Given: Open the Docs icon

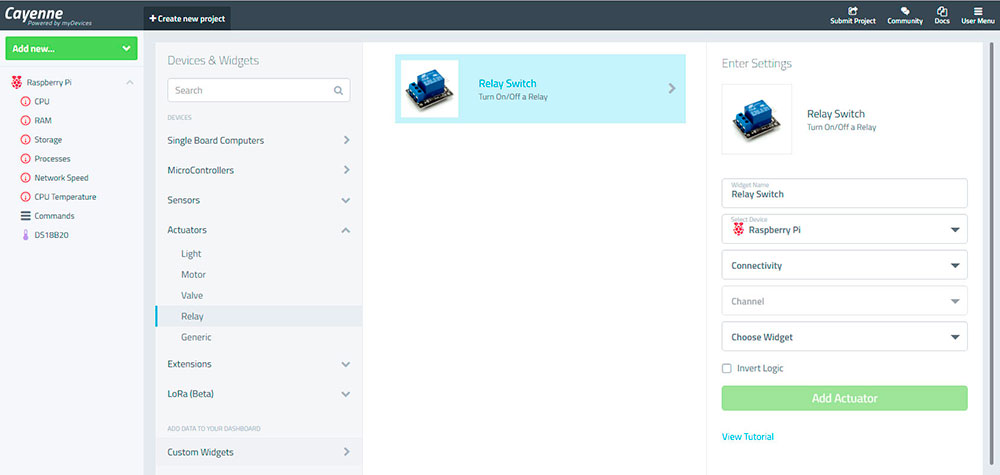Looking at the screenshot, I should click(942, 11).
